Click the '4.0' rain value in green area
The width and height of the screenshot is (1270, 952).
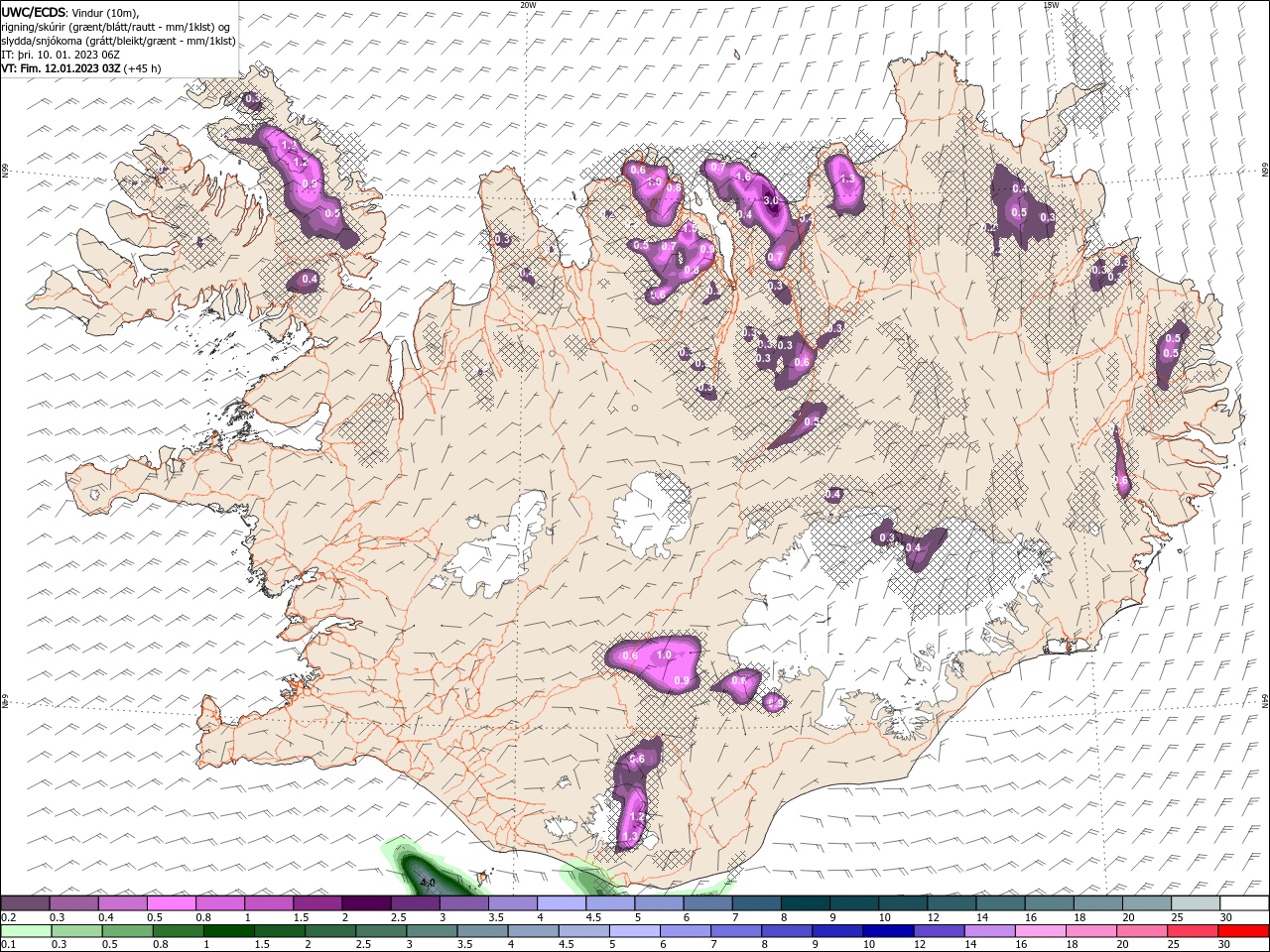pos(428,882)
